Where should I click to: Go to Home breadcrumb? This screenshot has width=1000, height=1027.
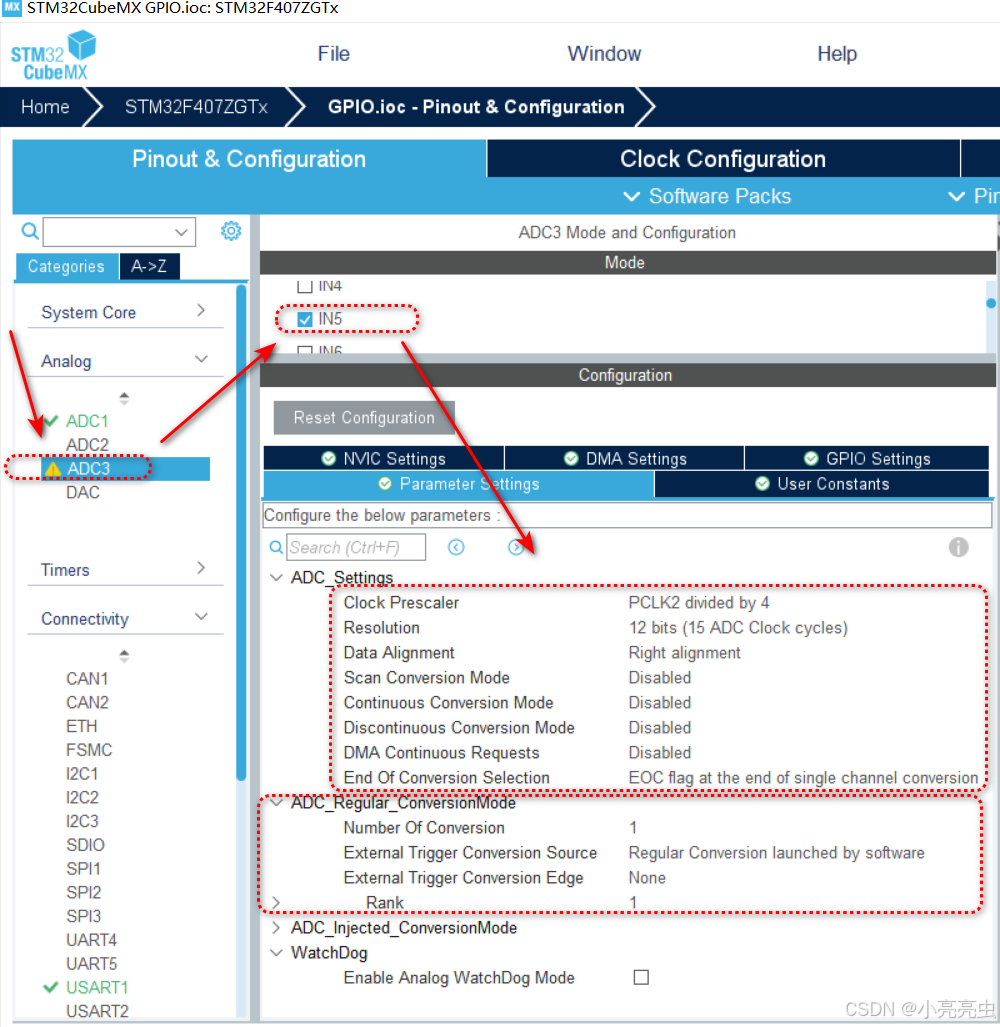coord(45,107)
